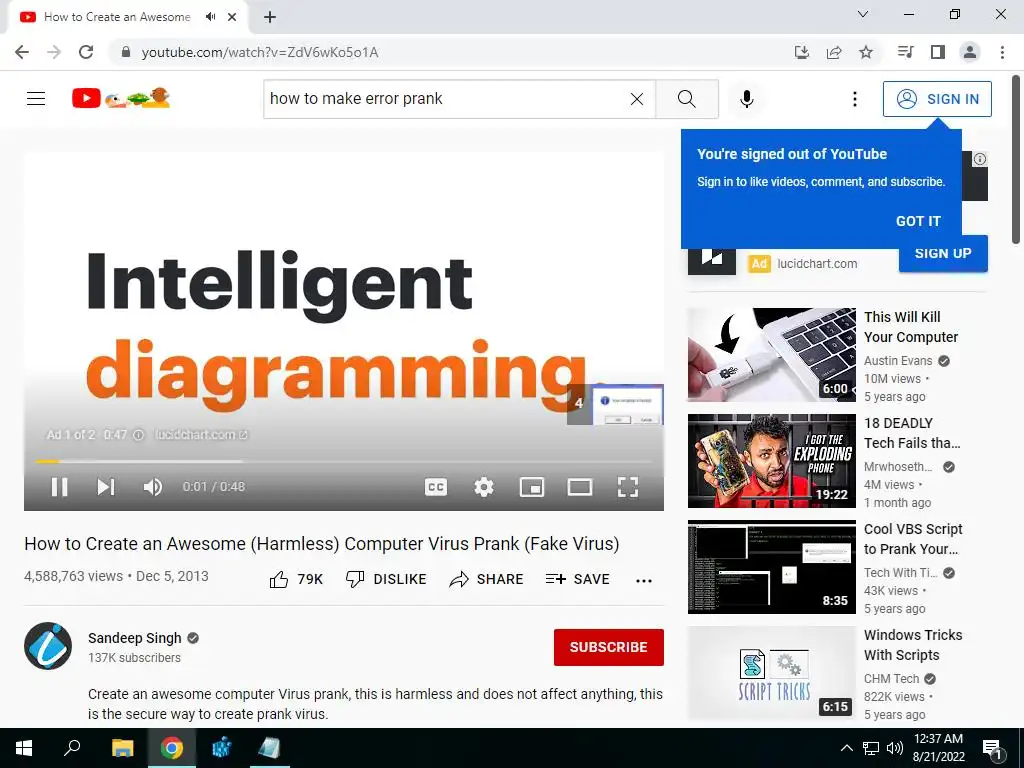Go to the YouTube home logo

pyautogui.click(x=121, y=98)
